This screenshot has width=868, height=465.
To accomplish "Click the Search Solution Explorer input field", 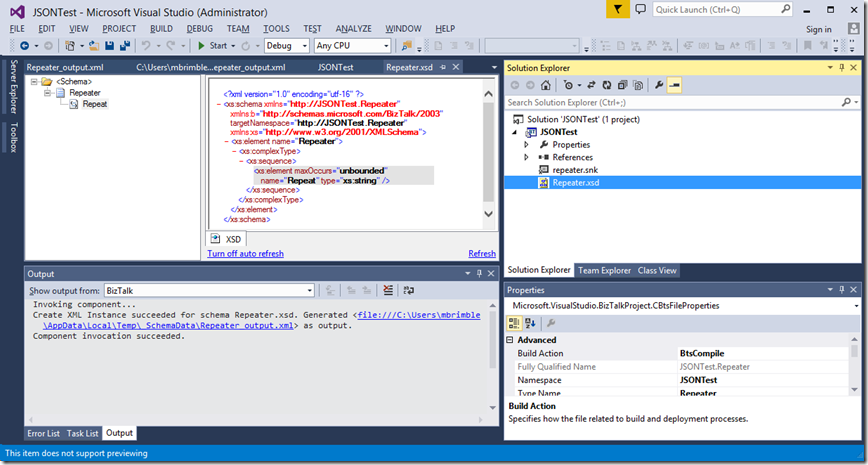I will tap(672, 102).
